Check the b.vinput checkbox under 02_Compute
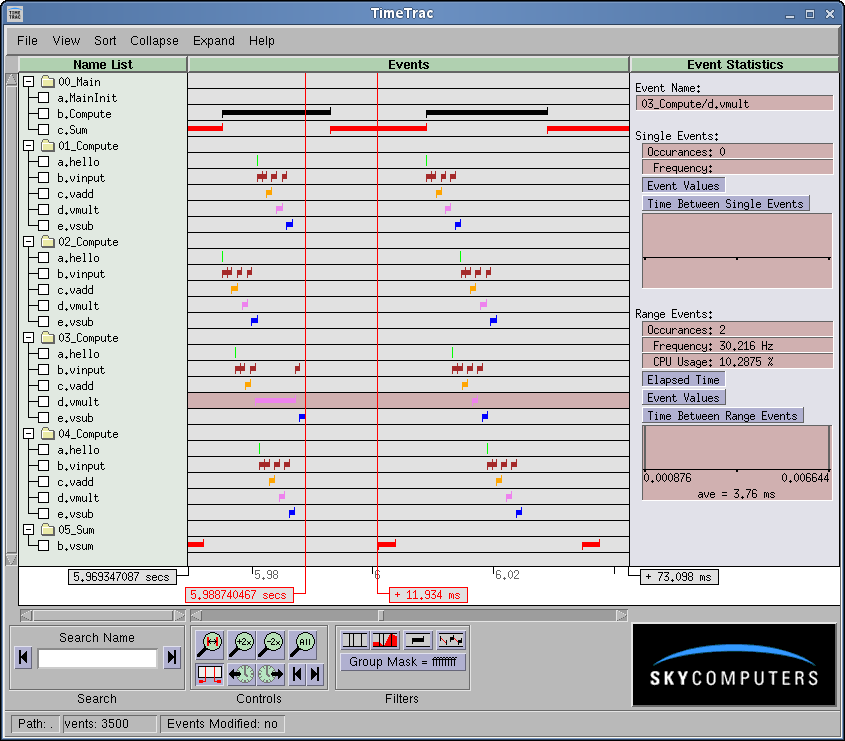This screenshot has width=845, height=741. coord(44,274)
